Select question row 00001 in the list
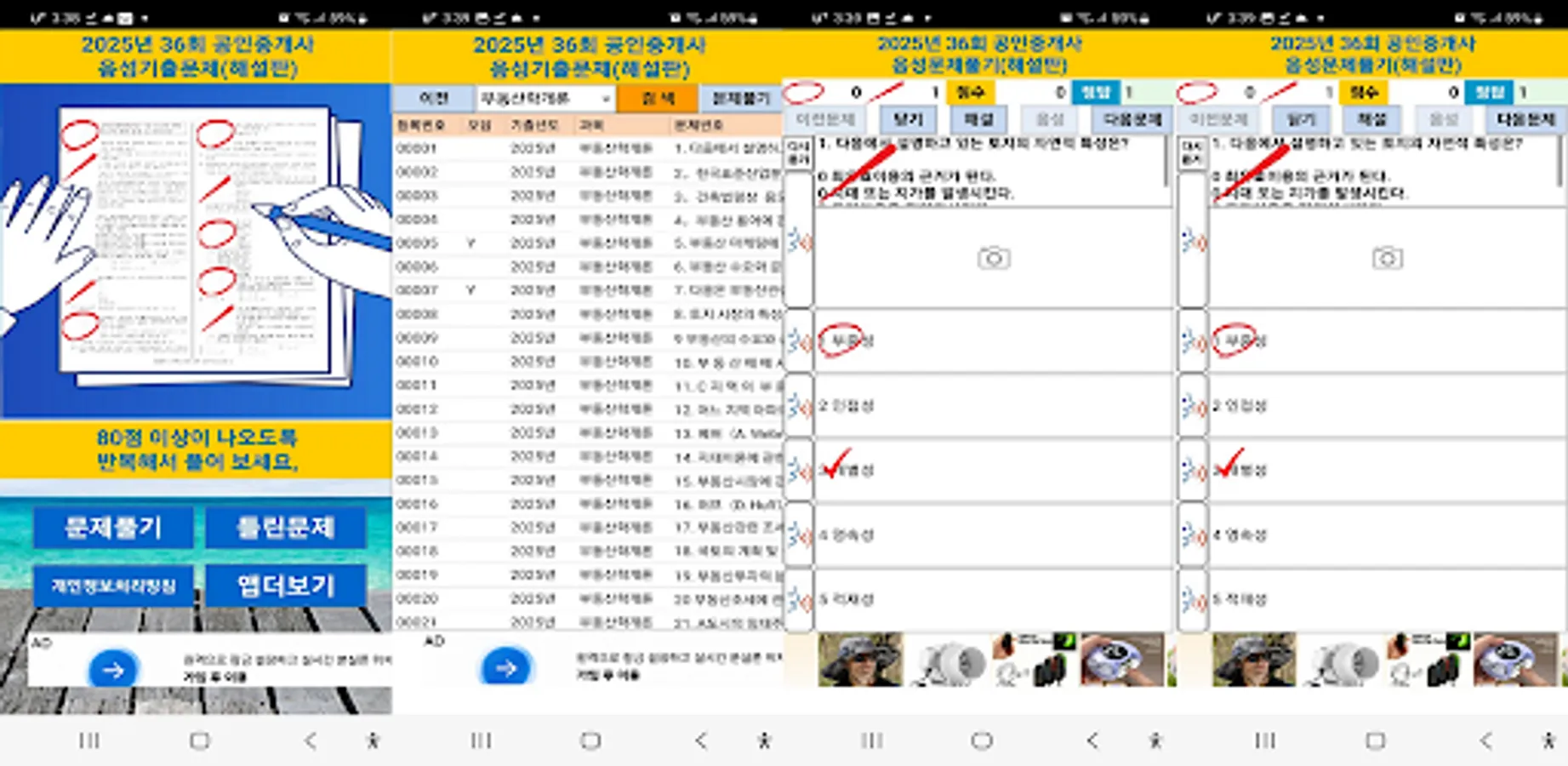 coord(510,146)
